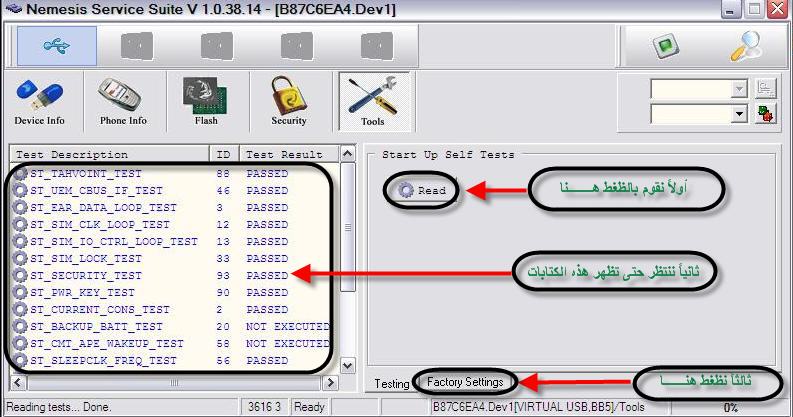
Task: Select the ST_CURRENT_CONS_TEST row
Action: coord(175,309)
